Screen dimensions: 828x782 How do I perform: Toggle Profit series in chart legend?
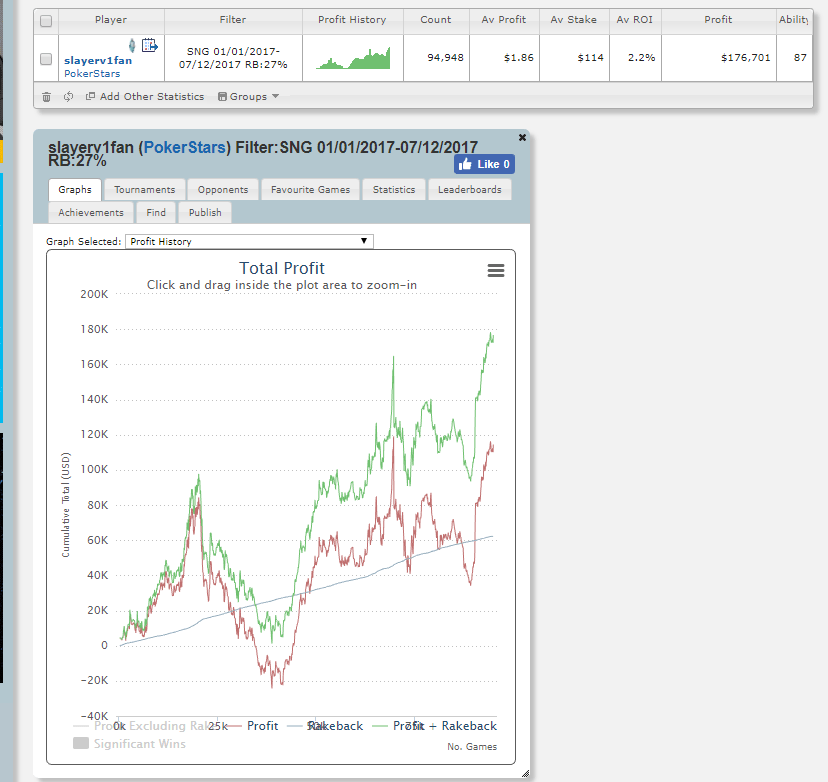(253, 726)
